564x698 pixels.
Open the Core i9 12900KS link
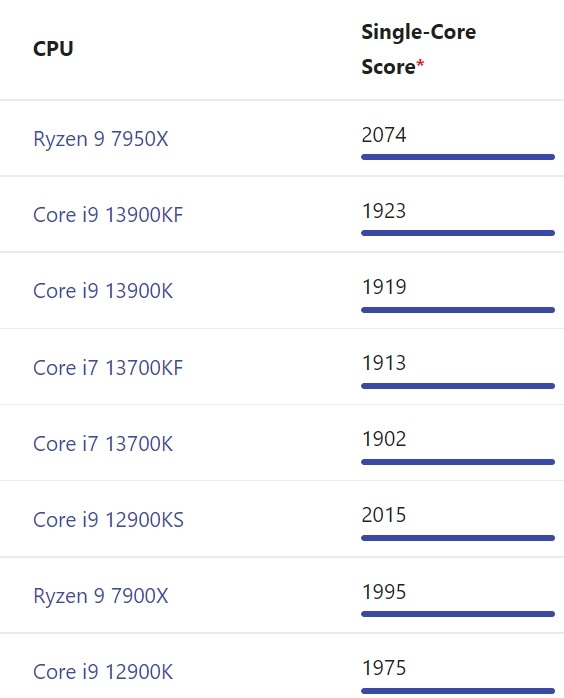point(108,520)
